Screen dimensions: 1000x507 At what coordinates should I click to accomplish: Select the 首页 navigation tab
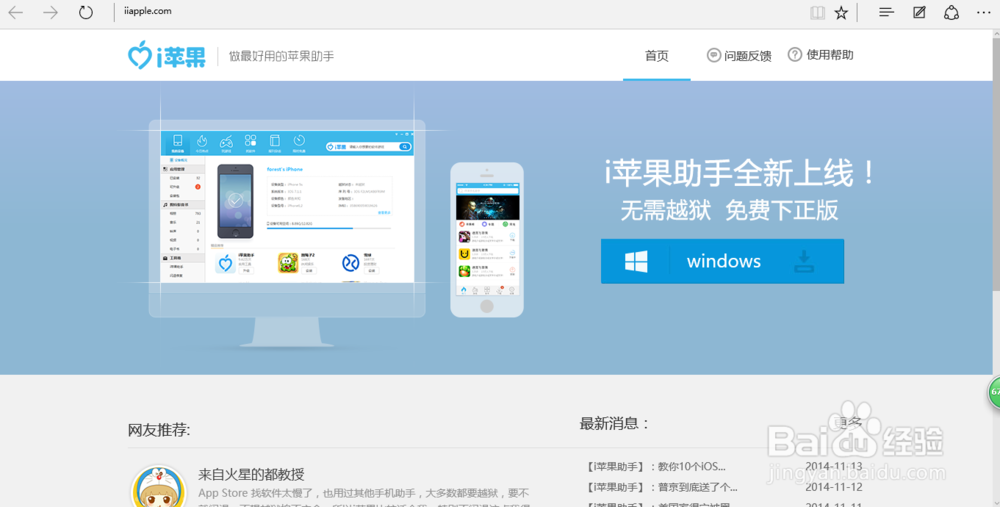point(656,56)
